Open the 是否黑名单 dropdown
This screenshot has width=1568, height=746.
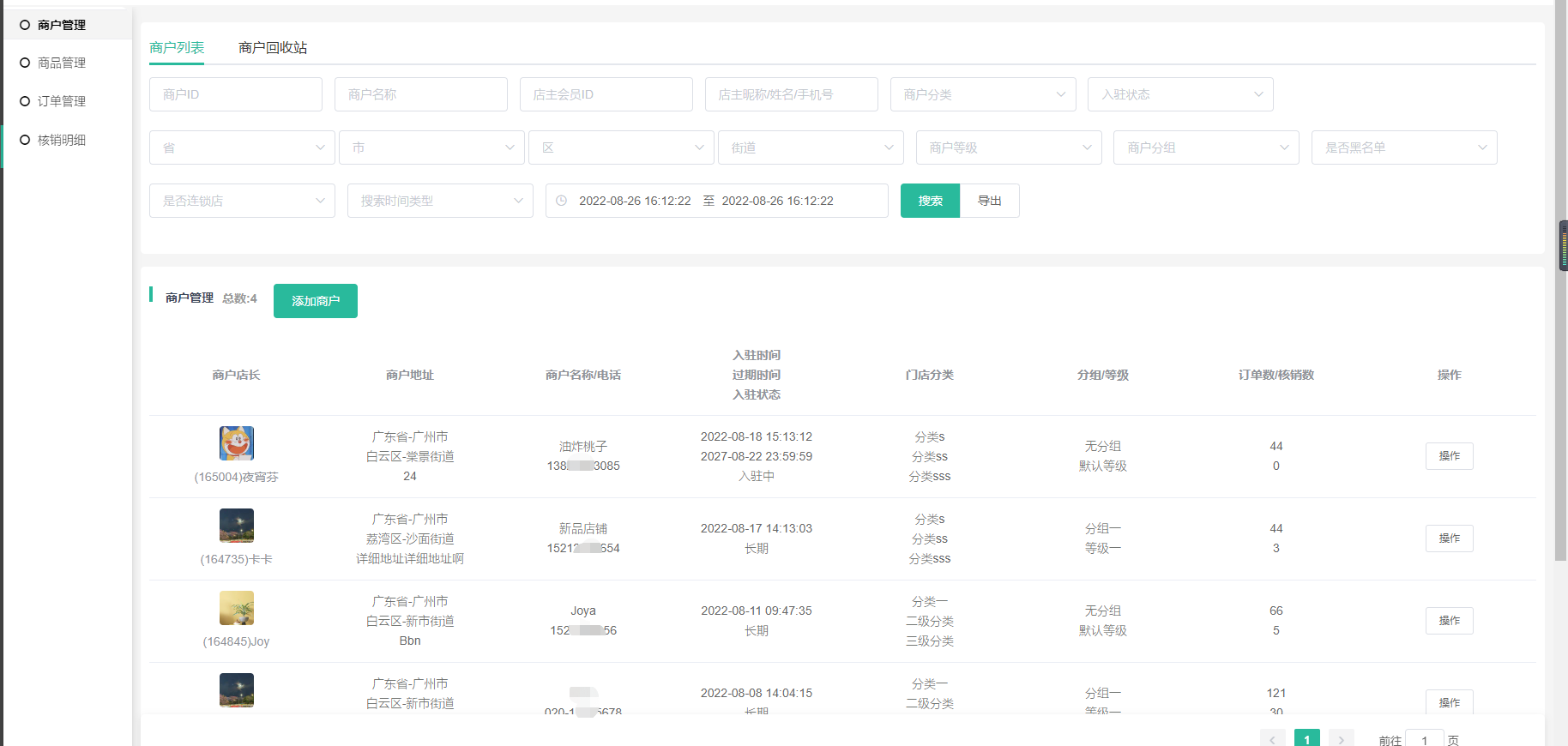(1403, 147)
